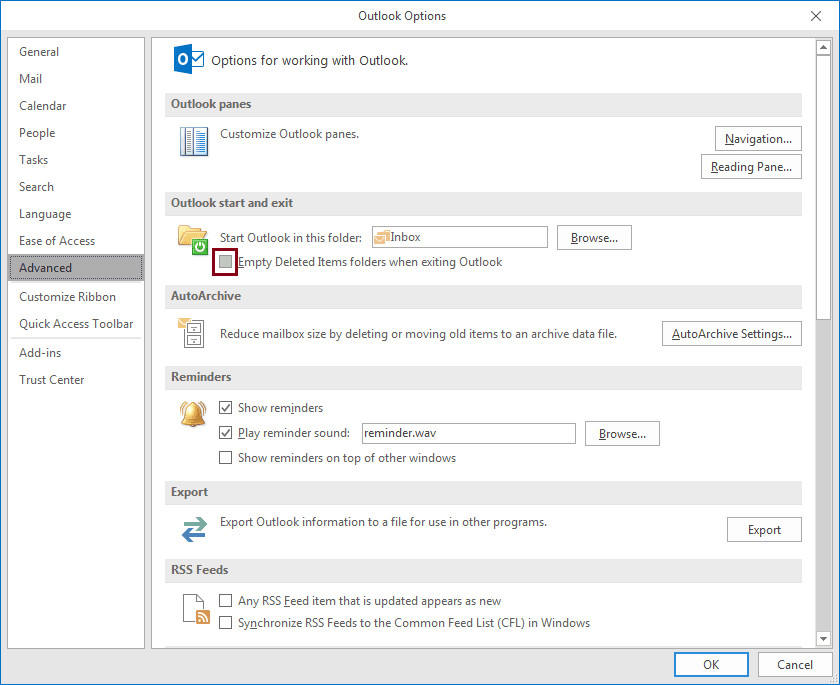Open the People options category
Image resolution: width=840 pixels, height=685 pixels.
[76, 133]
